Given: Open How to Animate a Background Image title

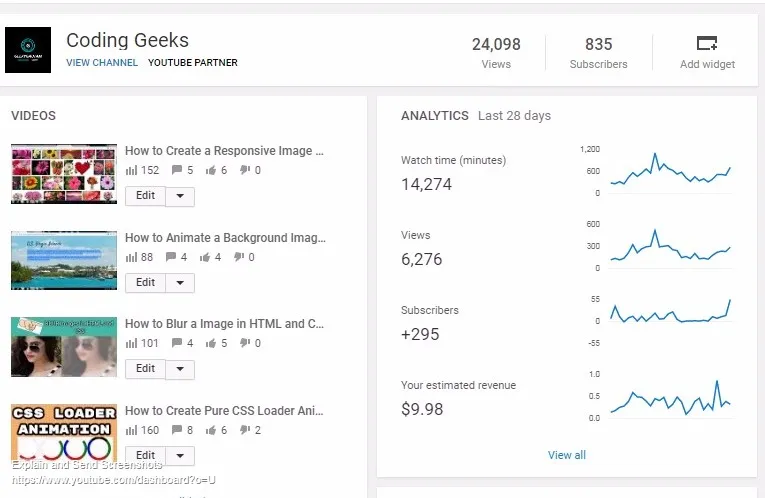Looking at the screenshot, I should pos(225,238).
